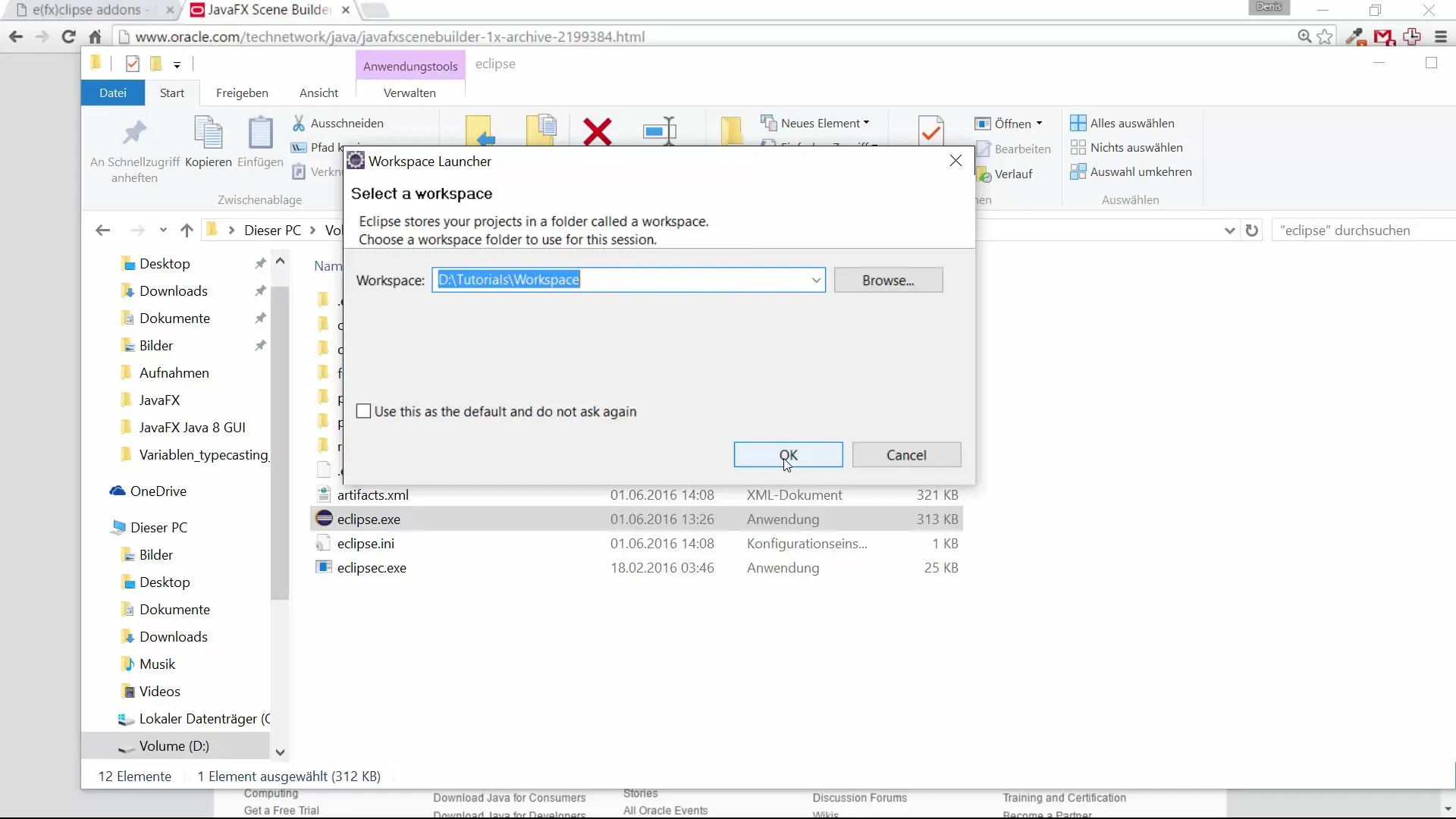Click the red X delete icon
Image resolution: width=1456 pixels, height=819 pixels.
[x=598, y=131]
